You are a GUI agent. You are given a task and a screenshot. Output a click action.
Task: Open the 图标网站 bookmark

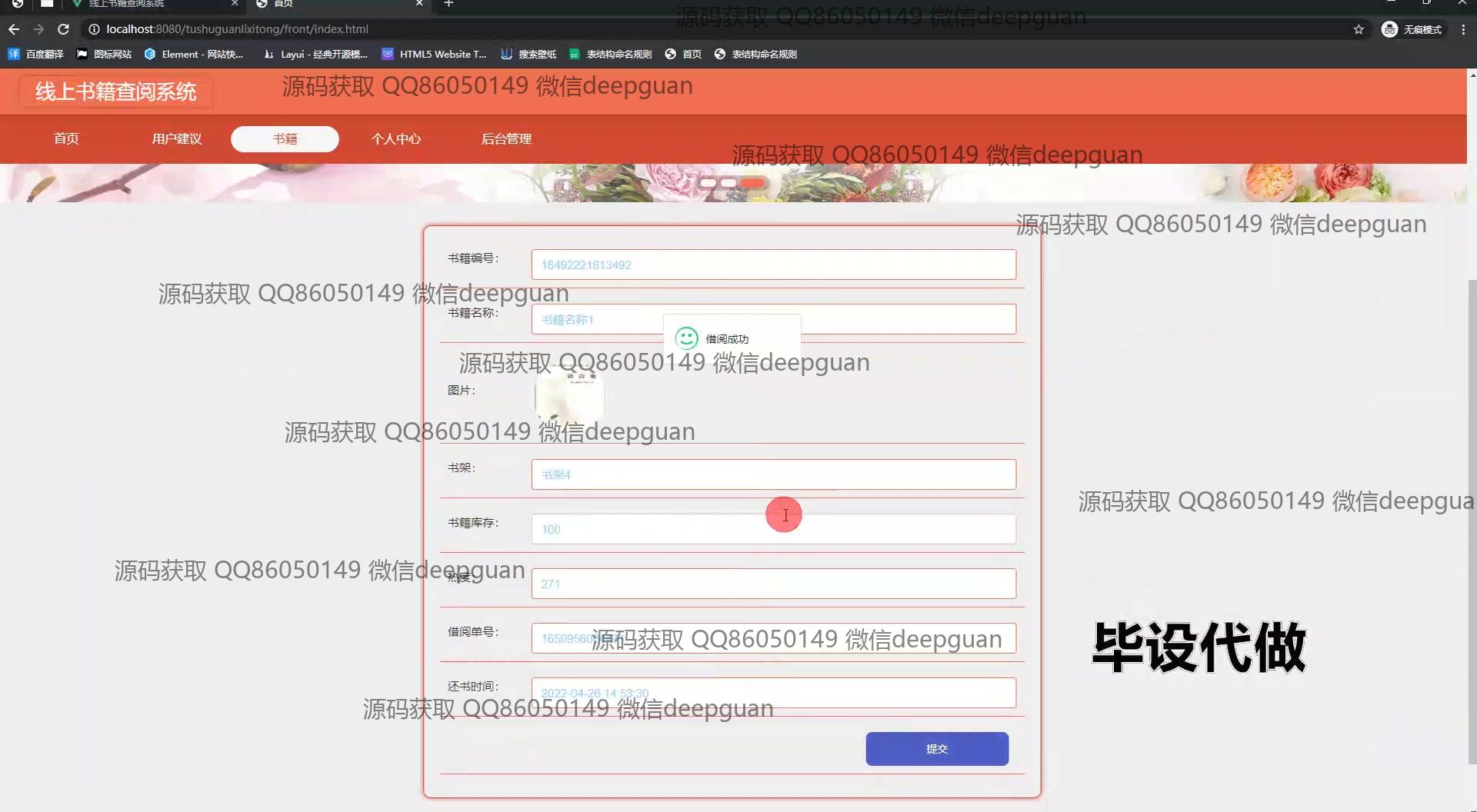[x=105, y=54]
